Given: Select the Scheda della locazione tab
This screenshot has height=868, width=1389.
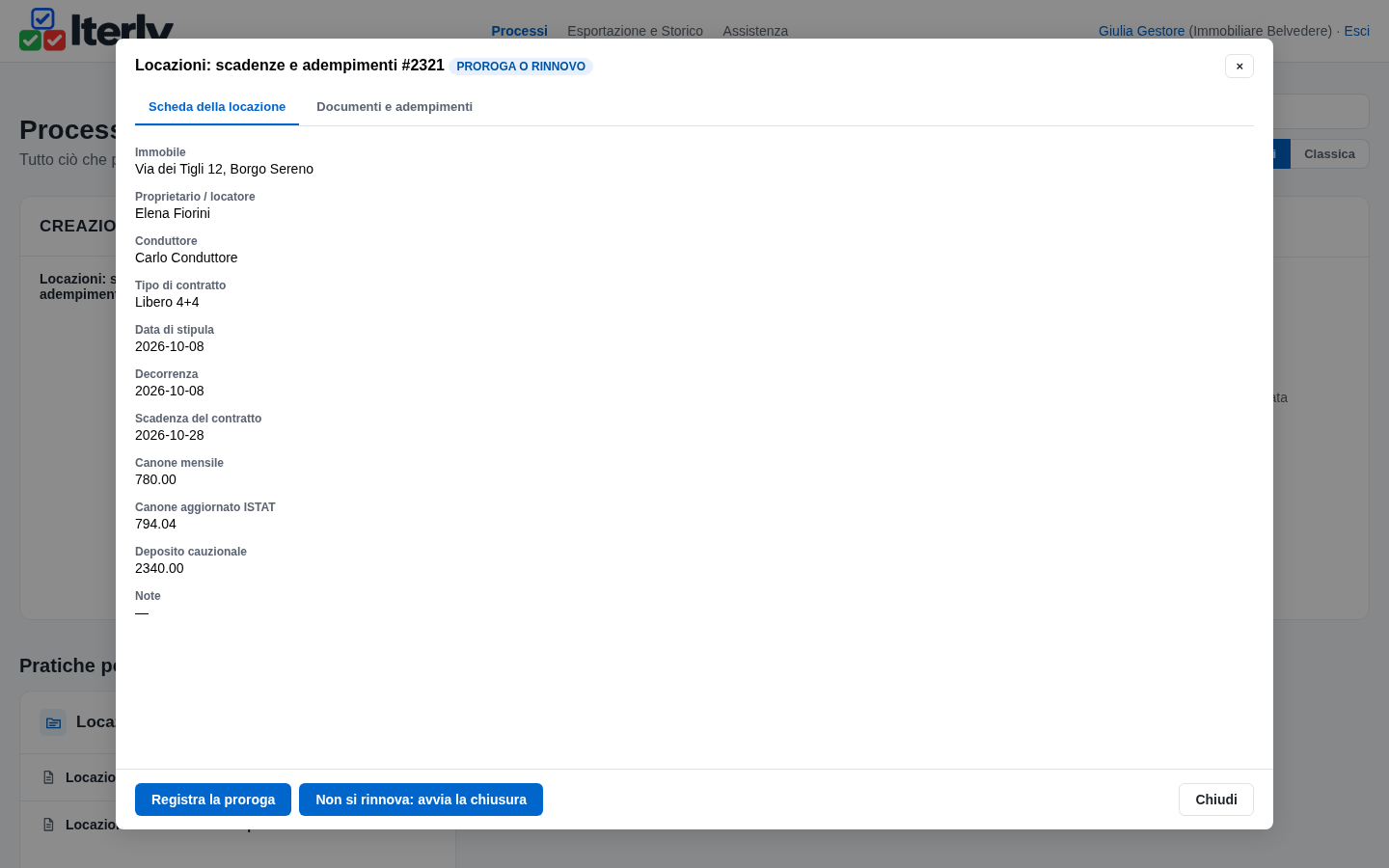Looking at the screenshot, I should tap(217, 107).
